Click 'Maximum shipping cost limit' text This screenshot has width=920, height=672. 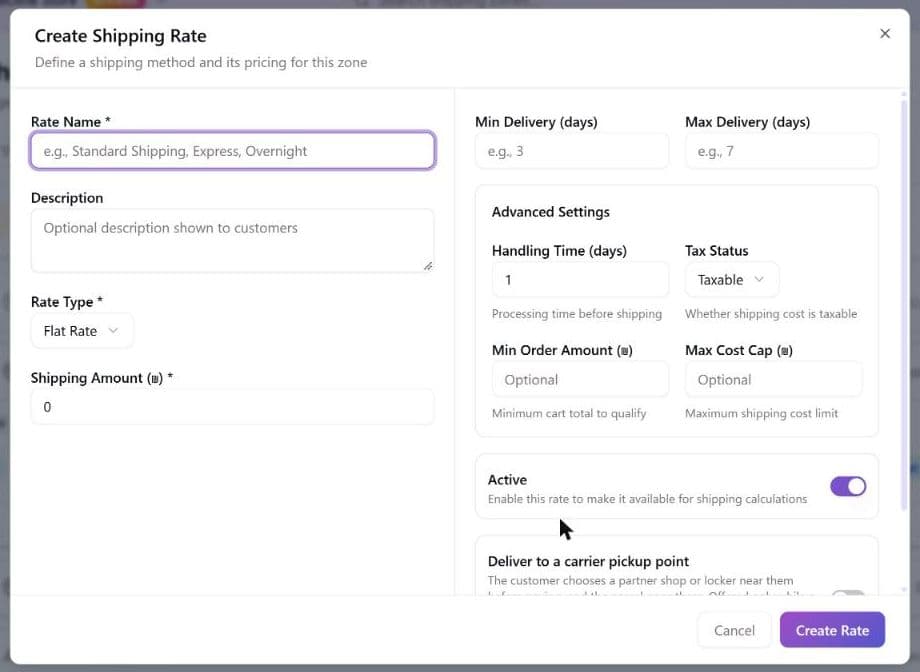pyautogui.click(x=761, y=413)
